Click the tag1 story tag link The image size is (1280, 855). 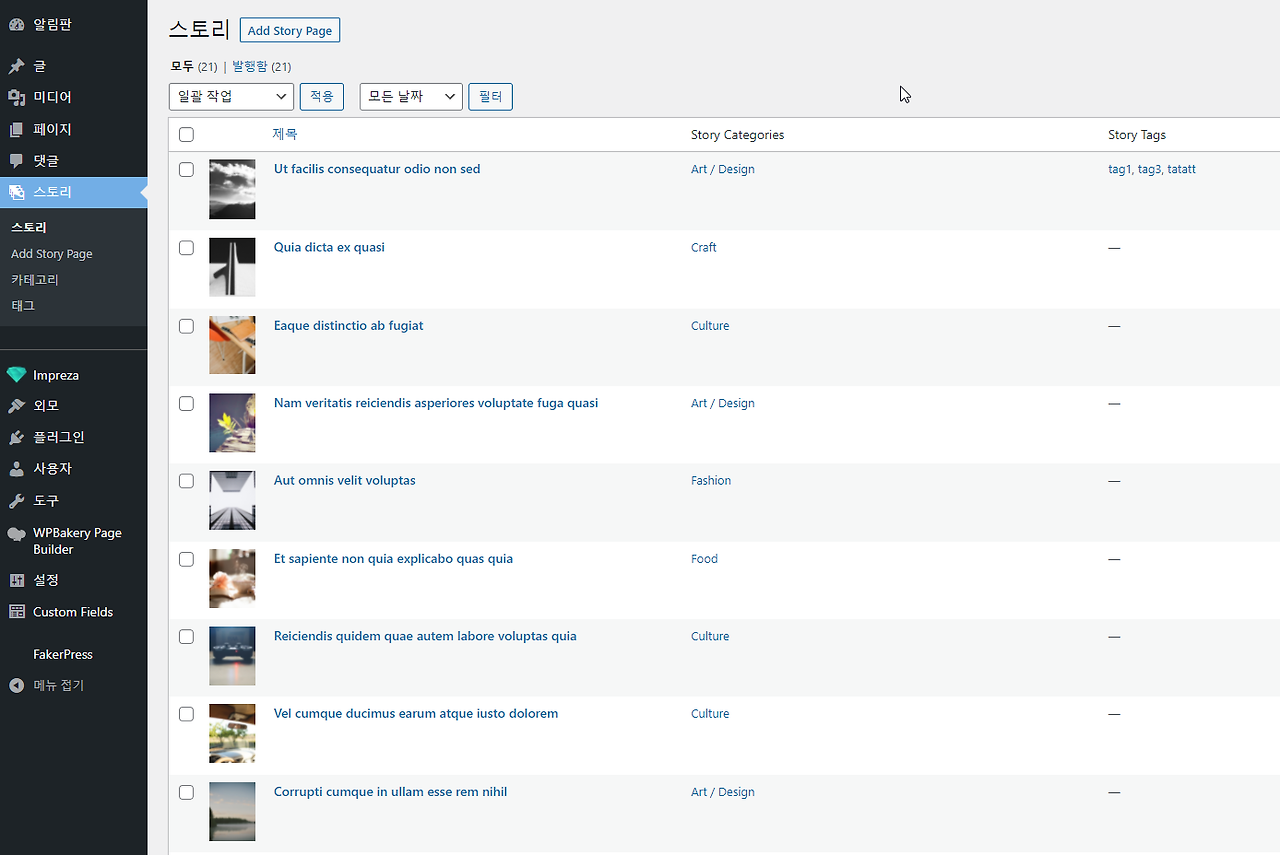tap(1120, 169)
